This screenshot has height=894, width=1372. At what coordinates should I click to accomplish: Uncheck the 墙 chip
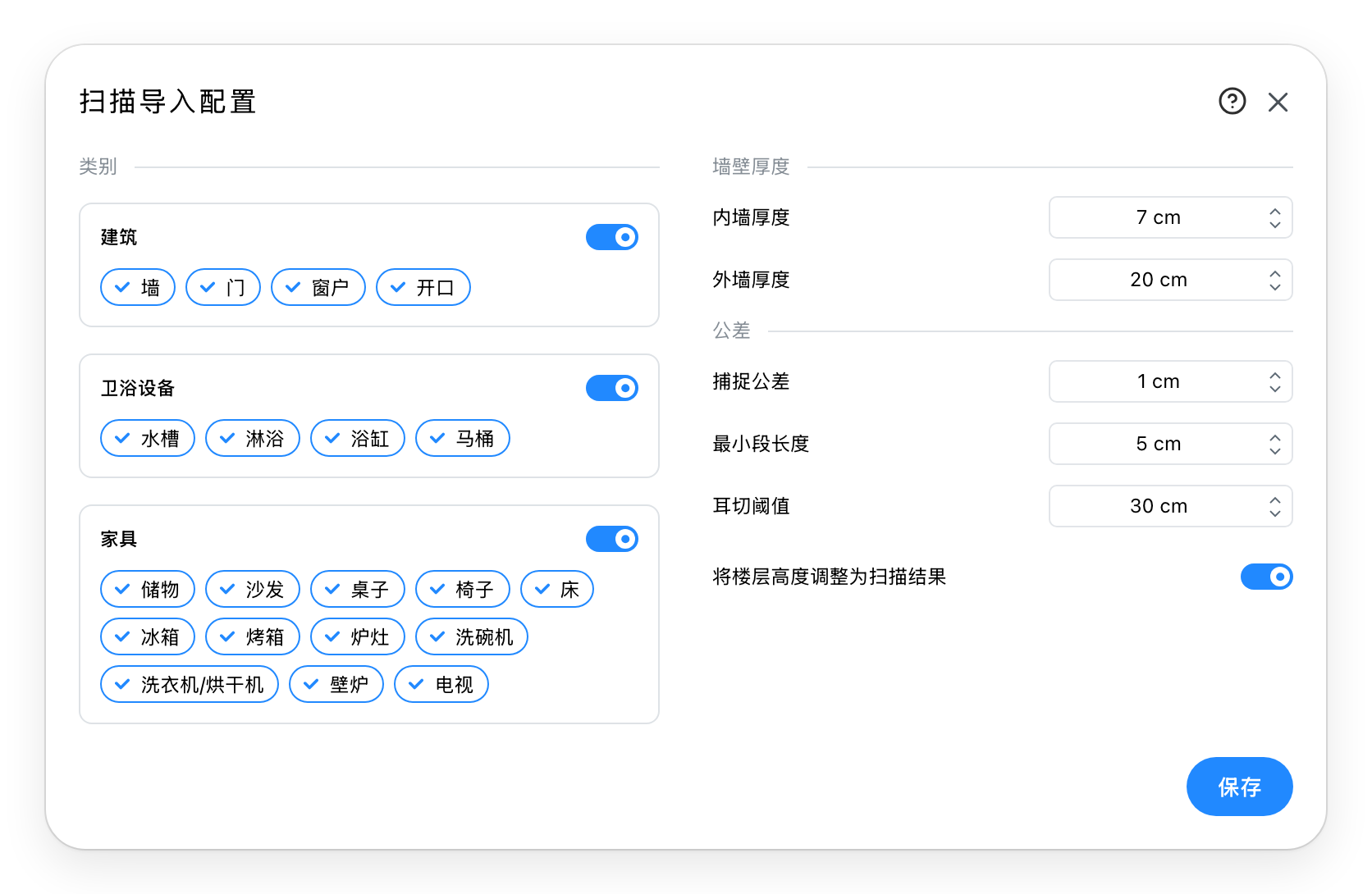(x=138, y=287)
